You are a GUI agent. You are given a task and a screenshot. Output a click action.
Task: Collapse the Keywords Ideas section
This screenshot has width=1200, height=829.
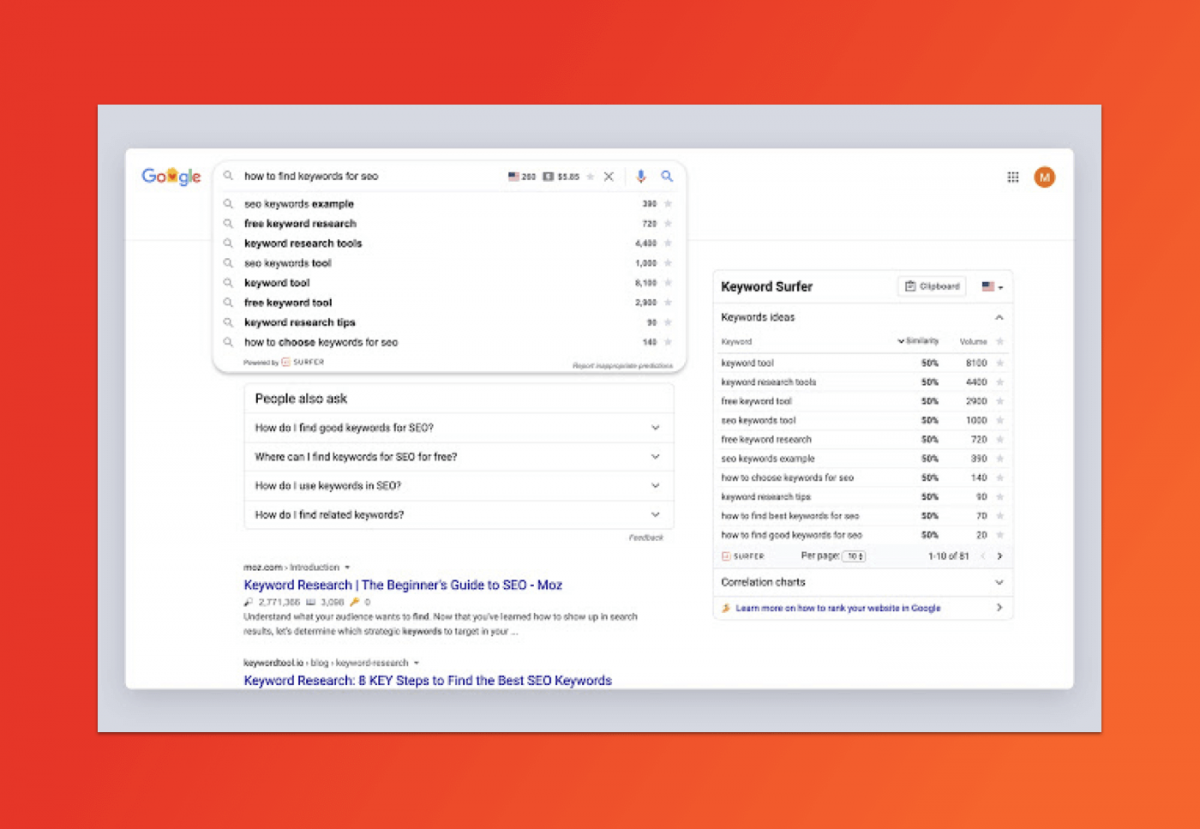click(x=1001, y=317)
